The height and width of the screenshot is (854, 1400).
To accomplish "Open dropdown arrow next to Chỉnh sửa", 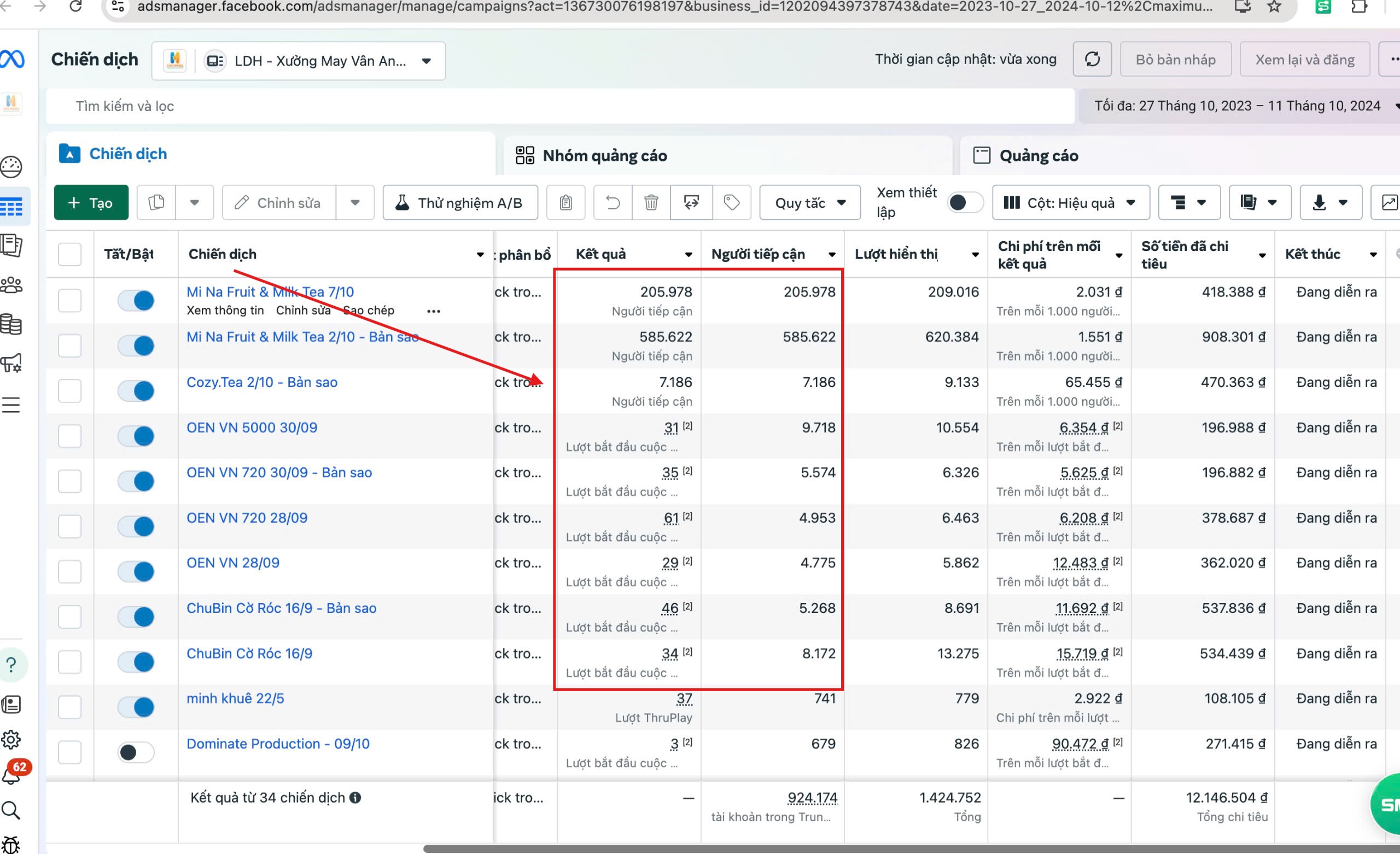I will (x=355, y=202).
